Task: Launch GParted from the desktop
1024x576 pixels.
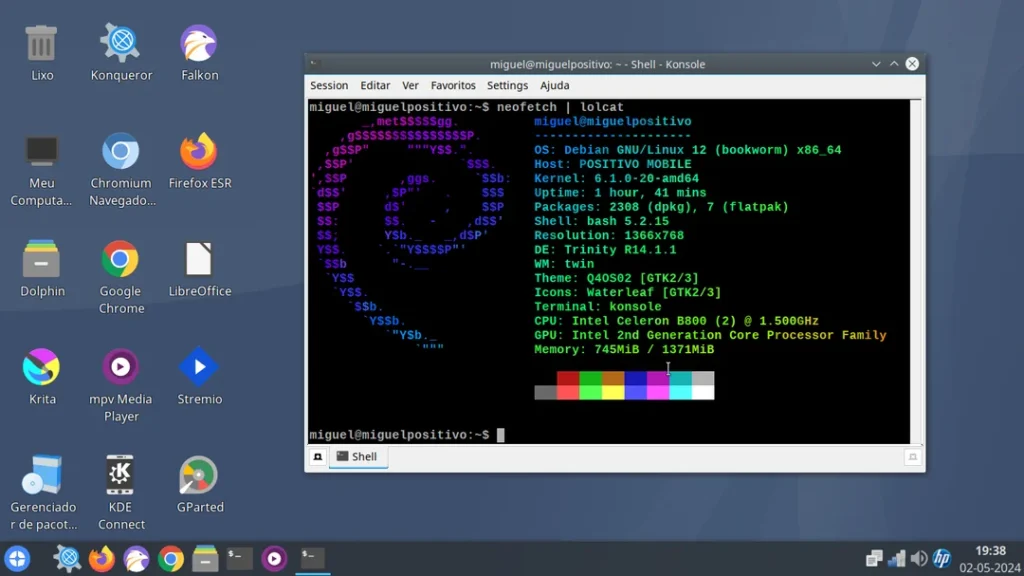Action: [x=199, y=475]
